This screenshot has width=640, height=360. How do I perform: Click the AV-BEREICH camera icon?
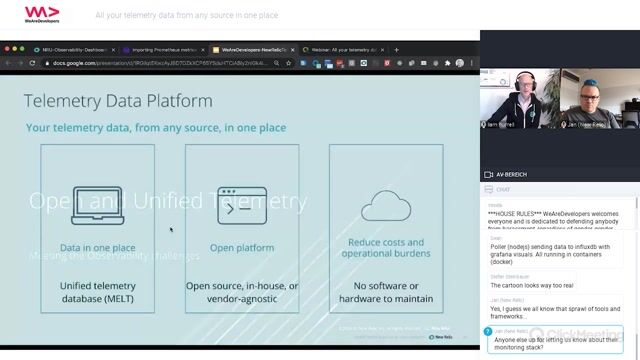coord(488,175)
